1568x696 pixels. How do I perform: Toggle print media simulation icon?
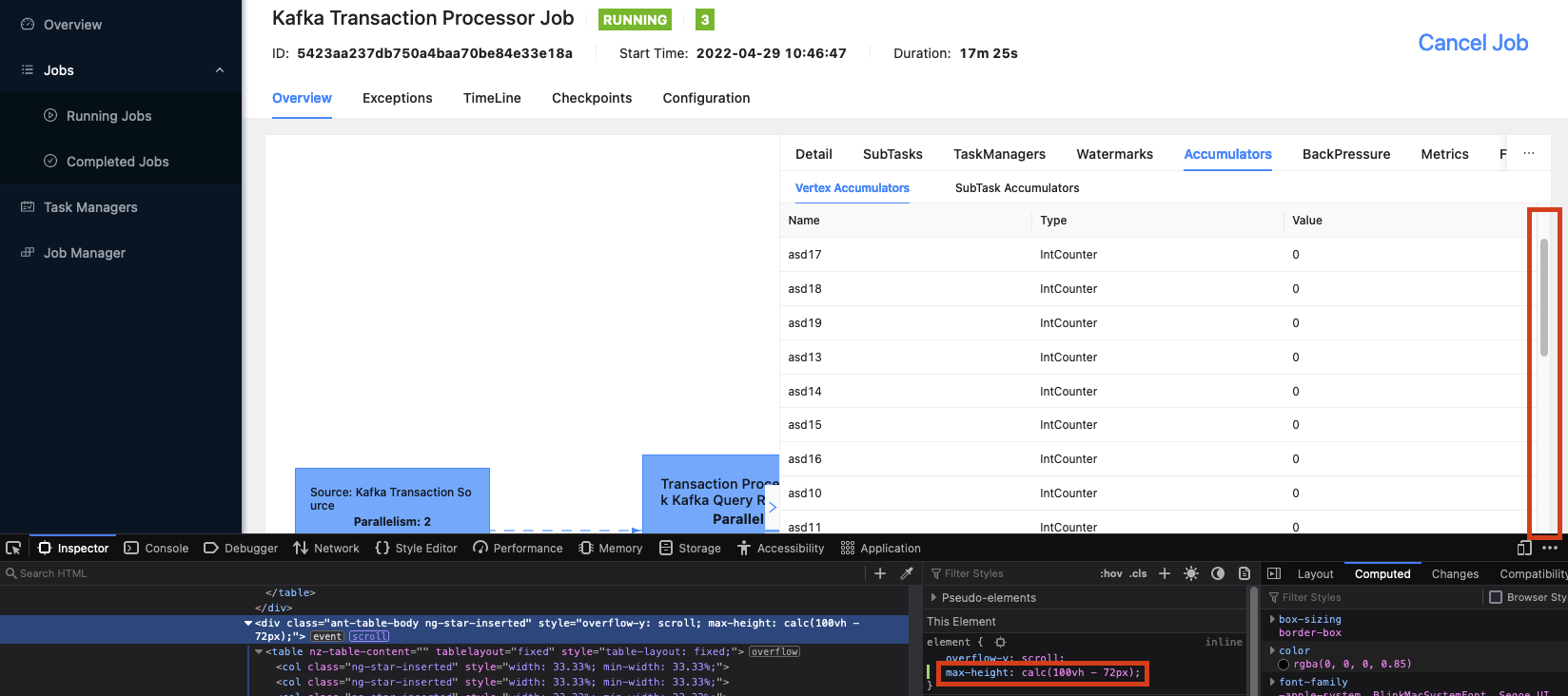click(x=1245, y=573)
